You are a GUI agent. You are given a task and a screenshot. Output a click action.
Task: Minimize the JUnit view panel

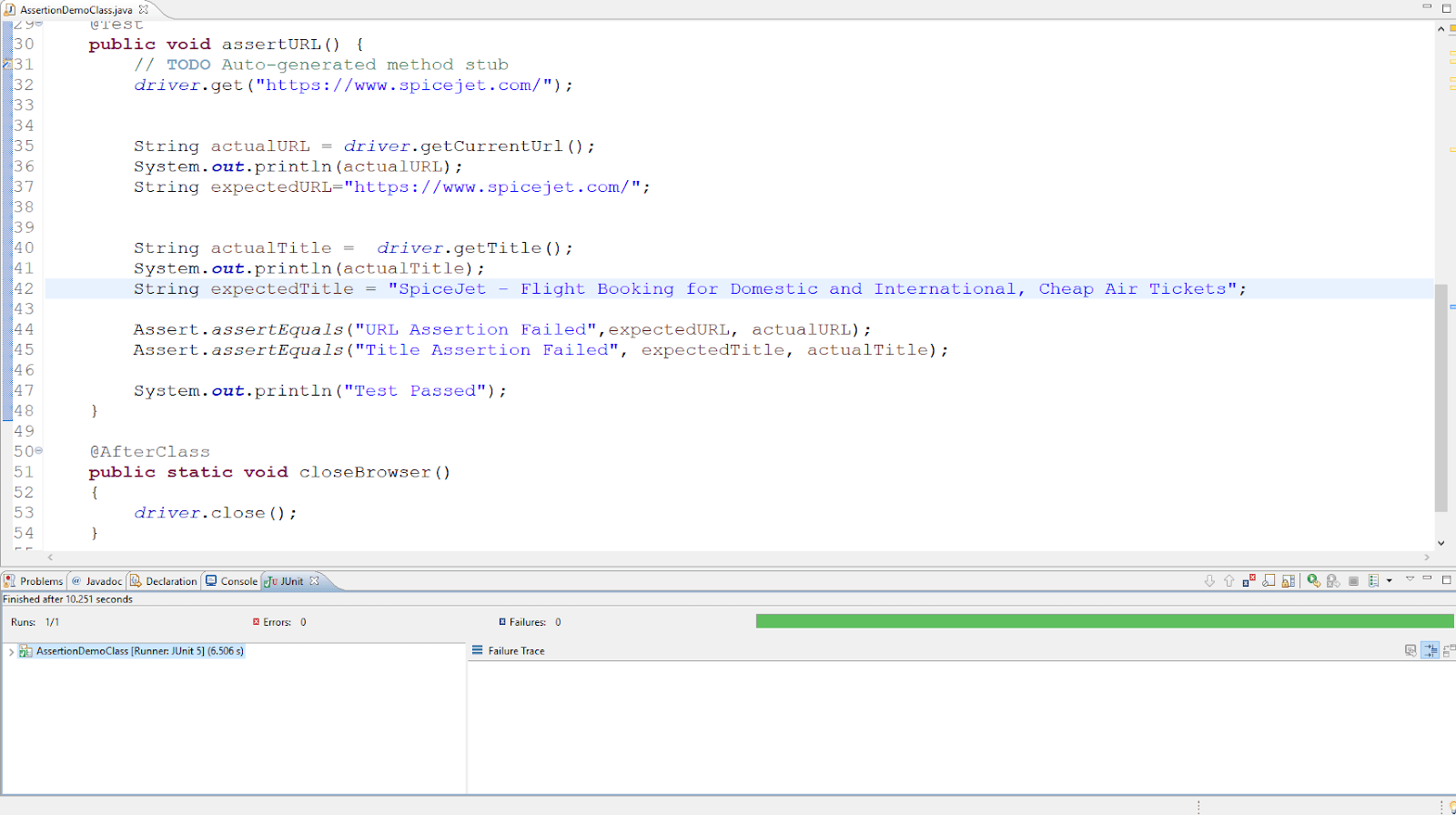pyautogui.click(x=1427, y=579)
